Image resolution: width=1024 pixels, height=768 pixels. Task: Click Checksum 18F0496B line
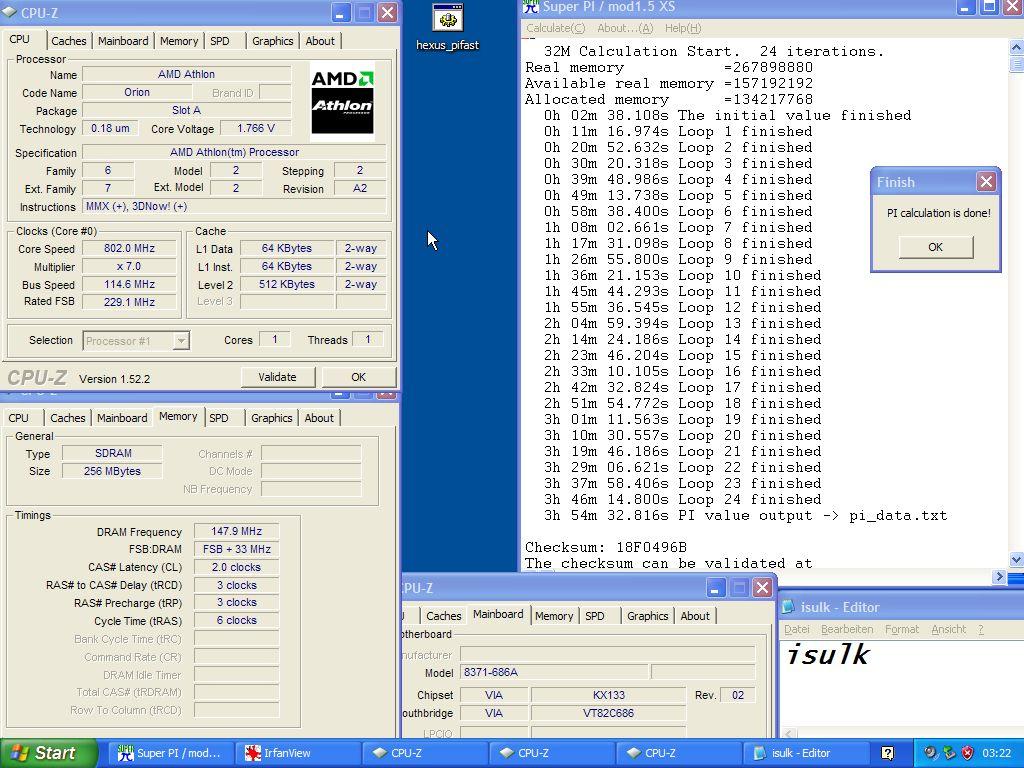pyautogui.click(x=605, y=547)
